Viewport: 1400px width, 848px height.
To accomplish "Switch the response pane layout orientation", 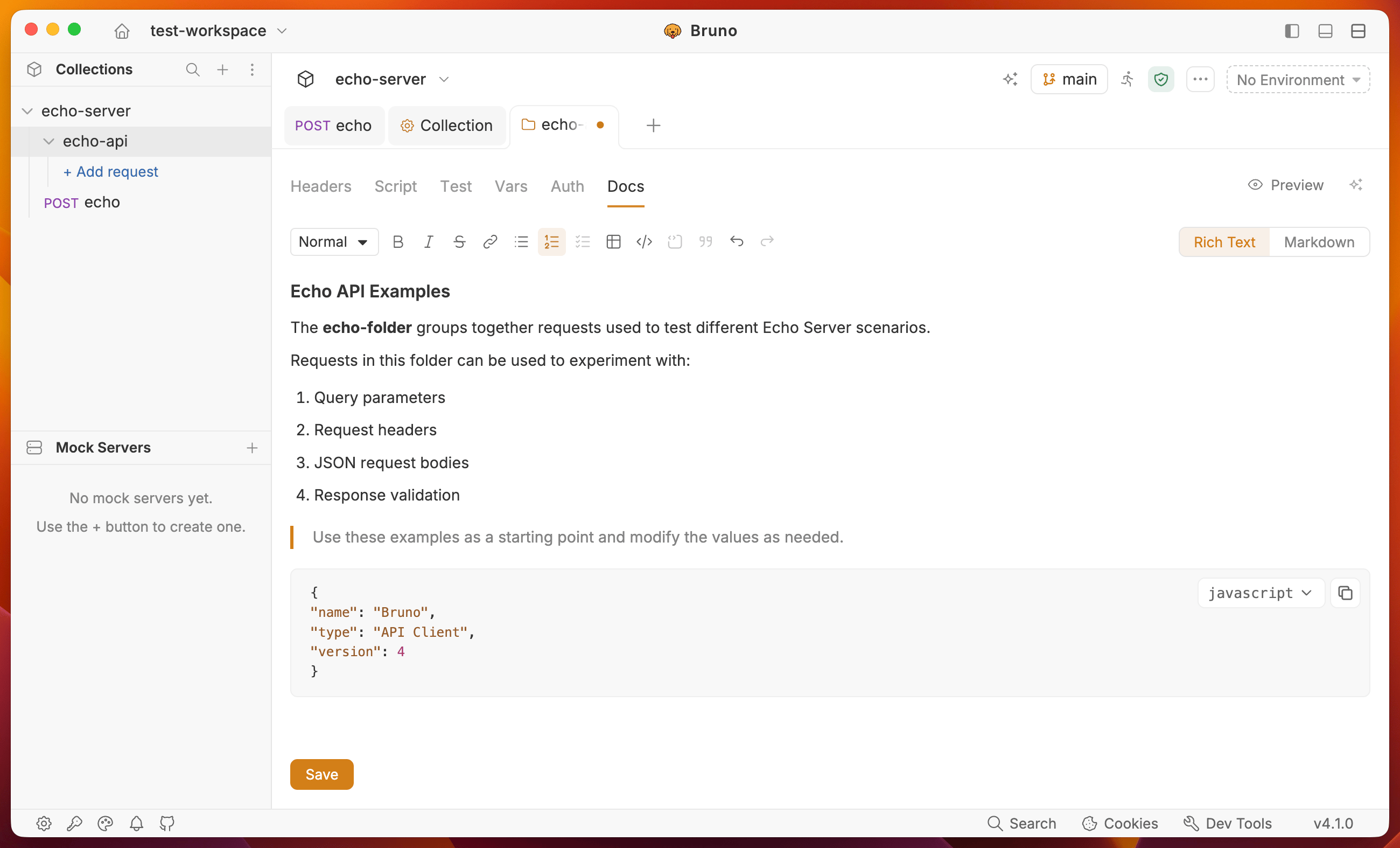I will click(1358, 31).
